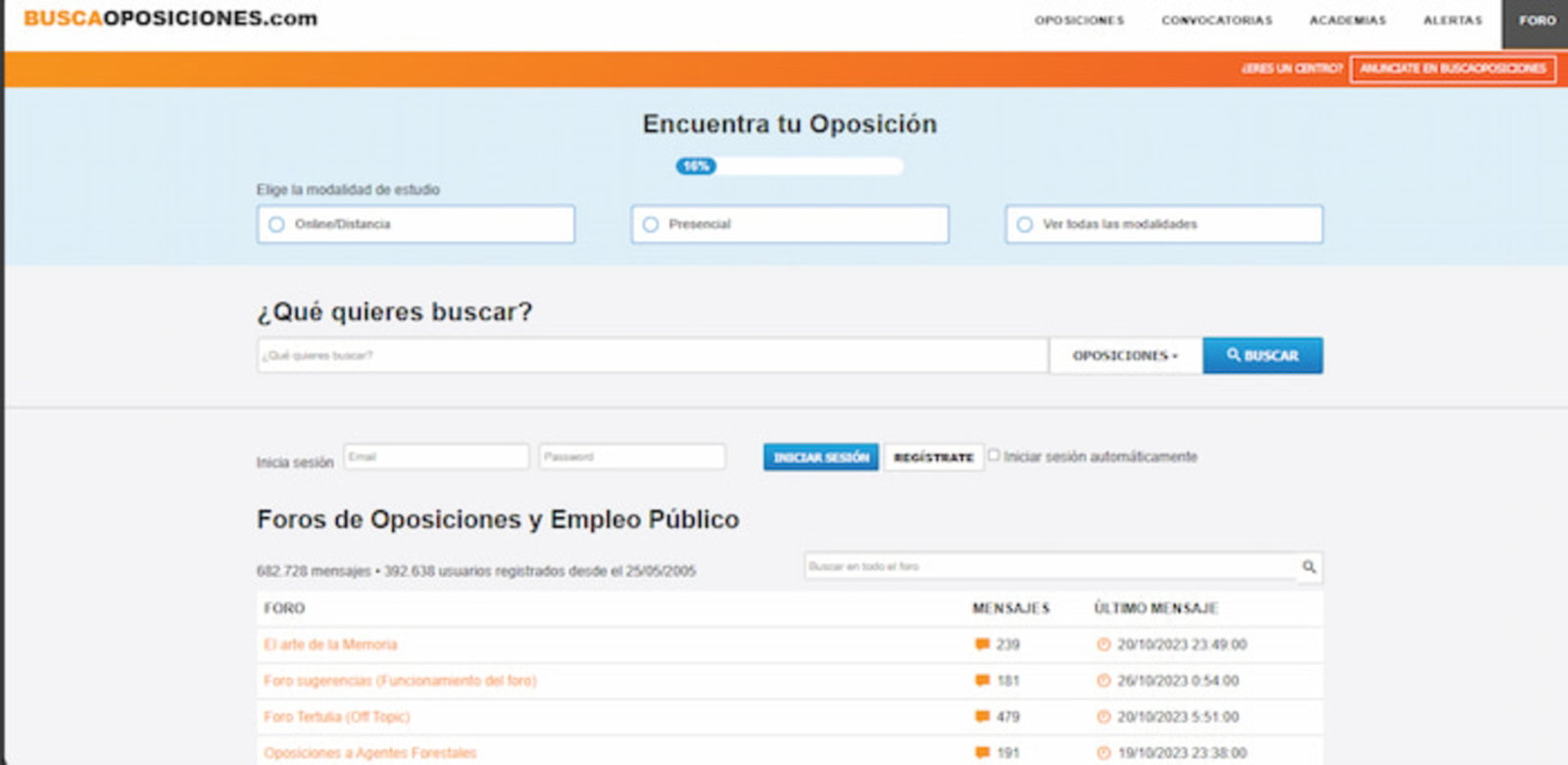Click message icon in Foro sugerencias row
Screen dimensions: 1568x765
tap(982, 681)
